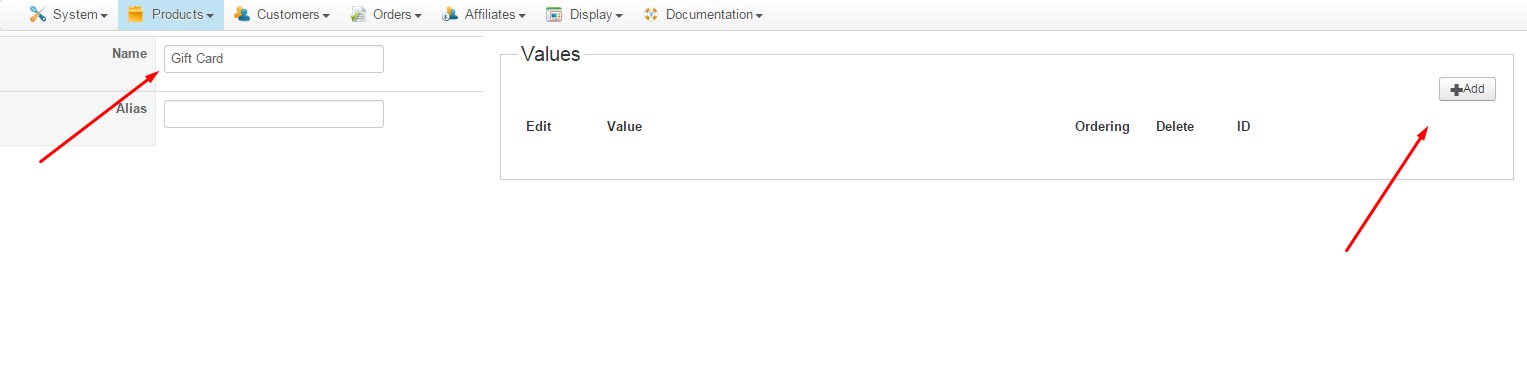1527x378 pixels.
Task: Click the Delete column header
Action: [1175, 127]
